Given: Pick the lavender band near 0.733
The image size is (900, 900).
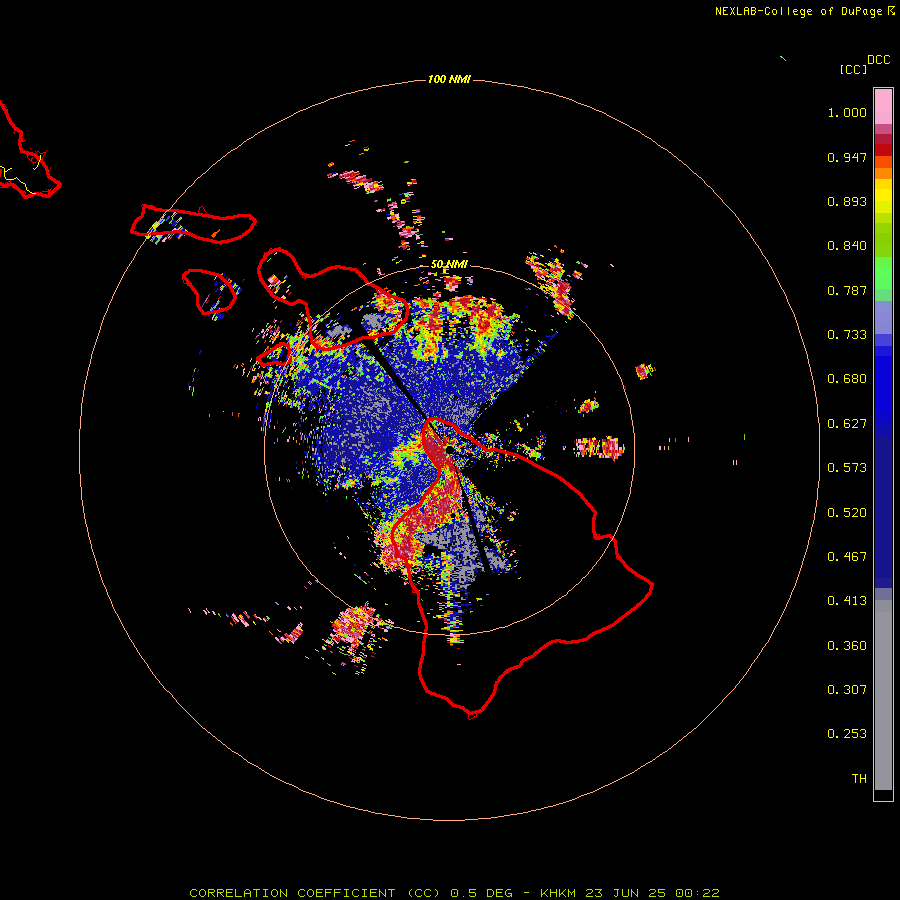Looking at the screenshot, I should click(883, 317).
